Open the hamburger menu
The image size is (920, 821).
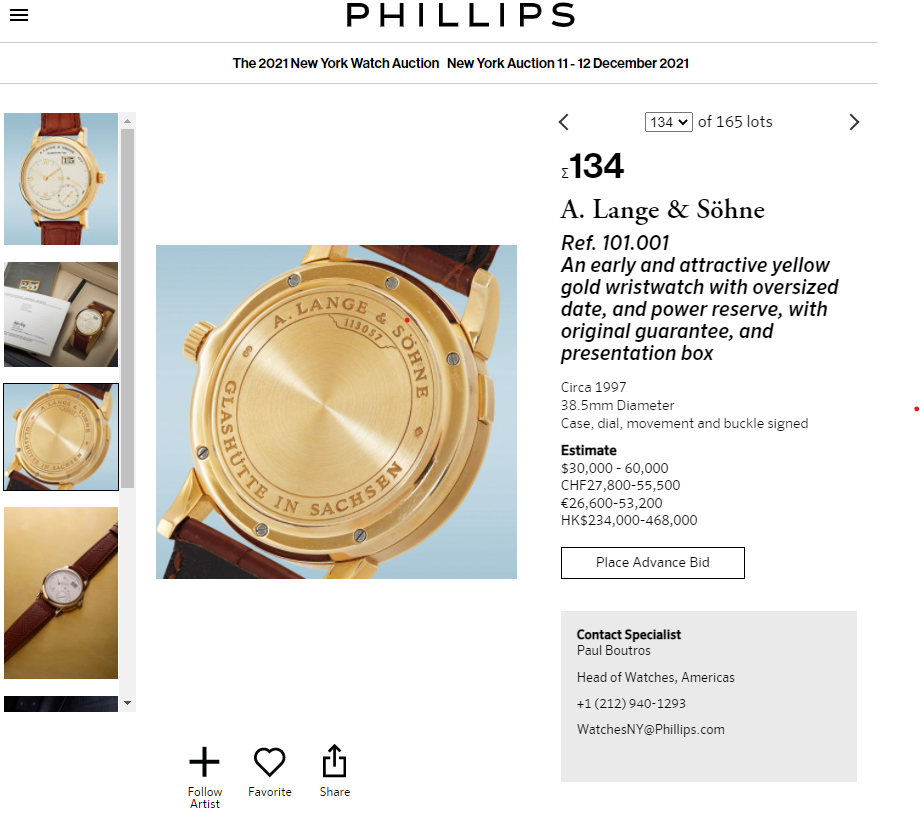(19, 15)
